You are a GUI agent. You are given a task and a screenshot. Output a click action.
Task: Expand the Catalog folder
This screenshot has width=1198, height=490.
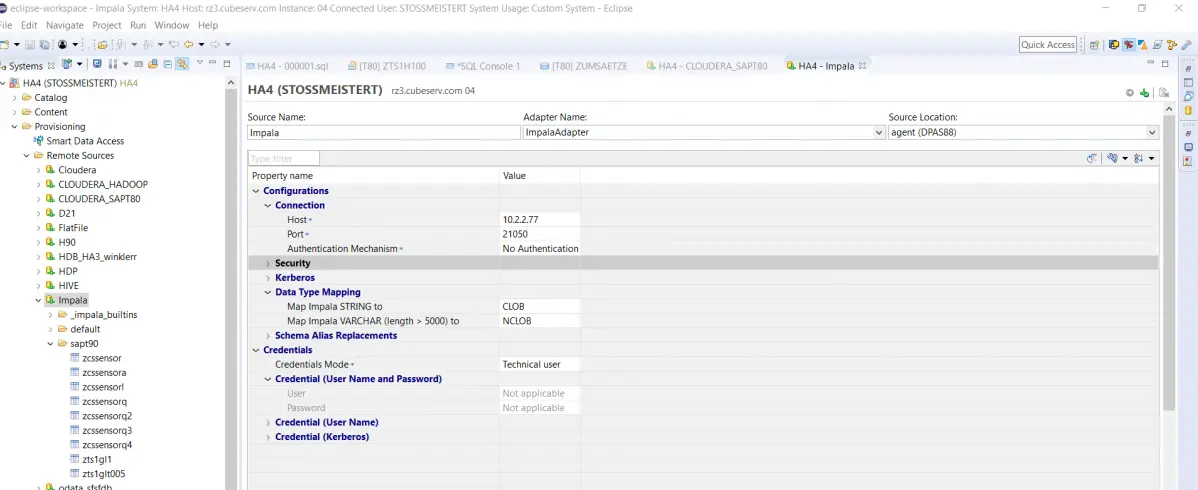(15, 98)
